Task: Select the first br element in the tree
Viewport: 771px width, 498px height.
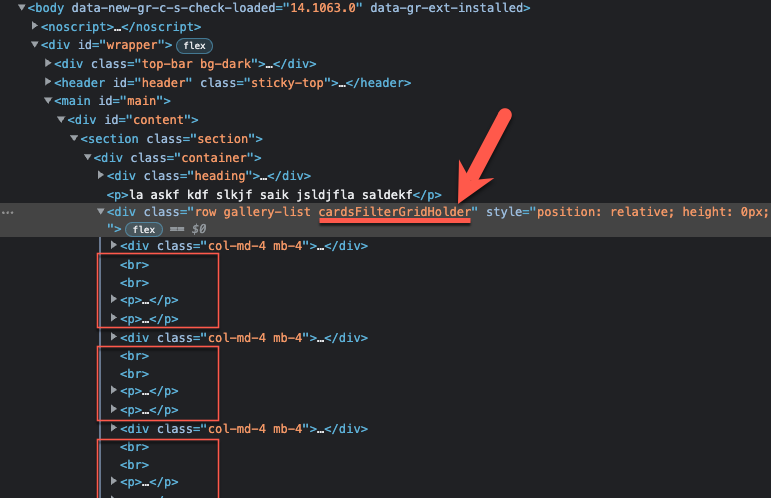Action: (134, 265)
